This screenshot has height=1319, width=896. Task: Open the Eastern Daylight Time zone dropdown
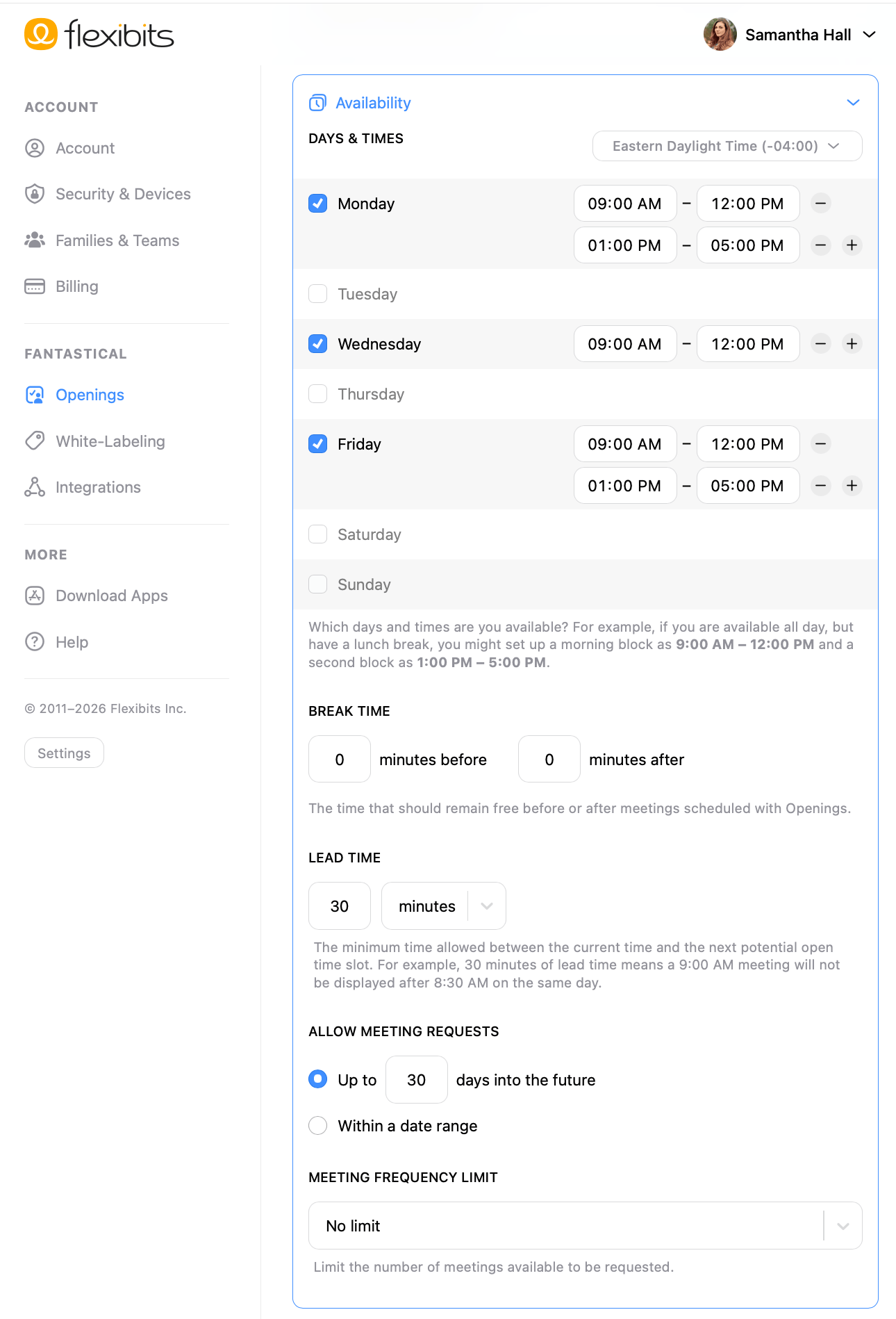coord(727,146)
